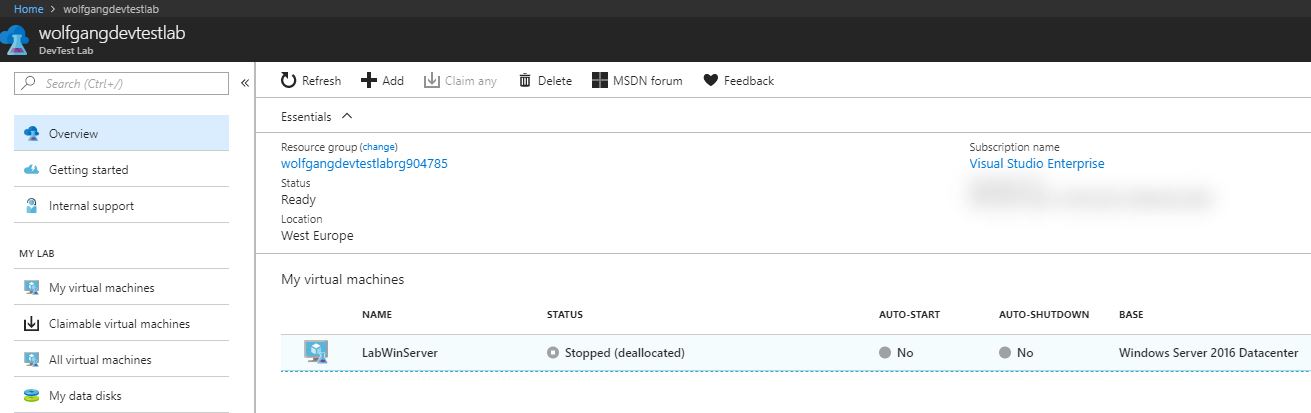Sort by AUTO-START column header

pos(909,315)
